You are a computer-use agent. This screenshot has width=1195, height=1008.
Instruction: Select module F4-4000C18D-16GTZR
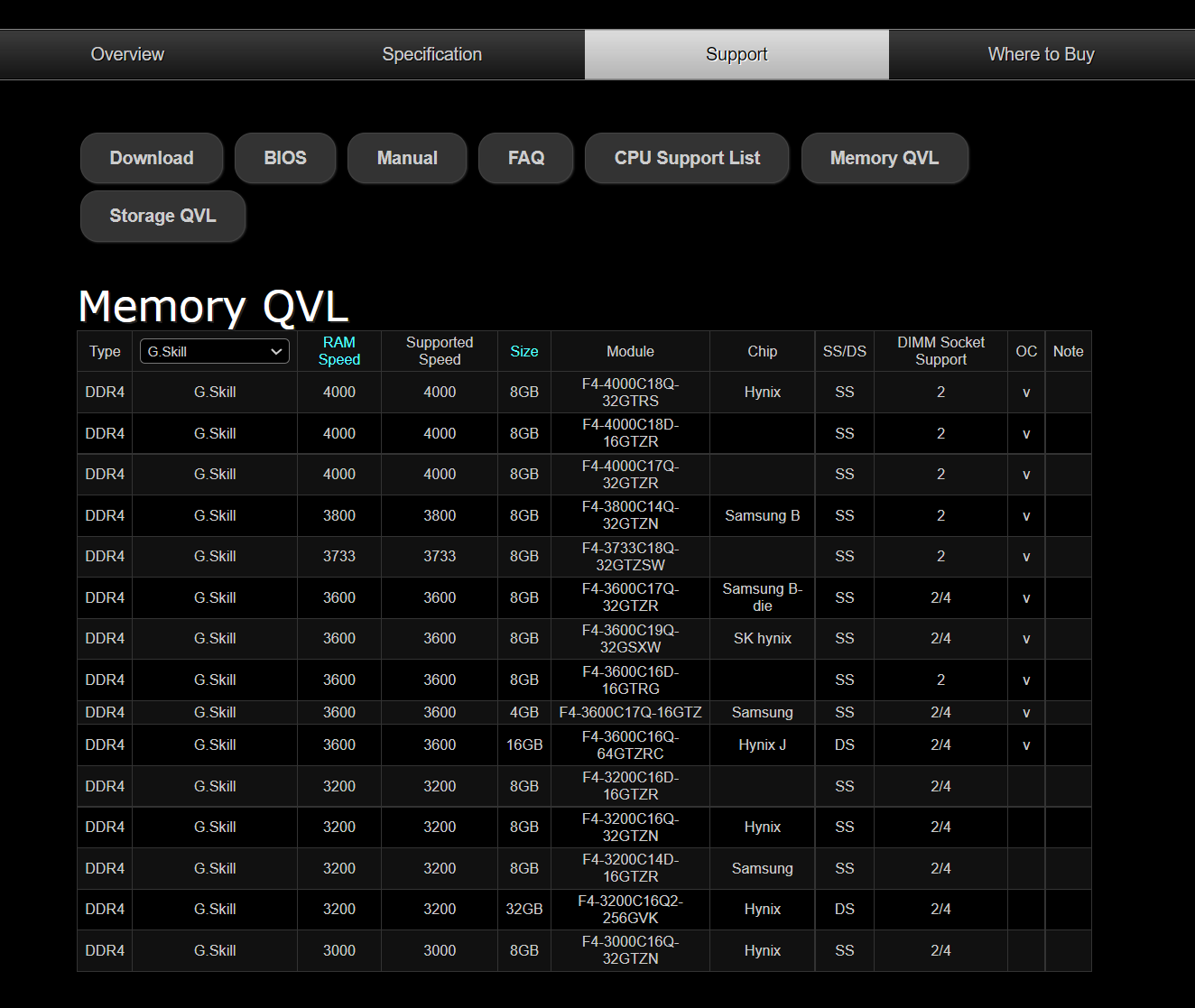coord(630,433)
